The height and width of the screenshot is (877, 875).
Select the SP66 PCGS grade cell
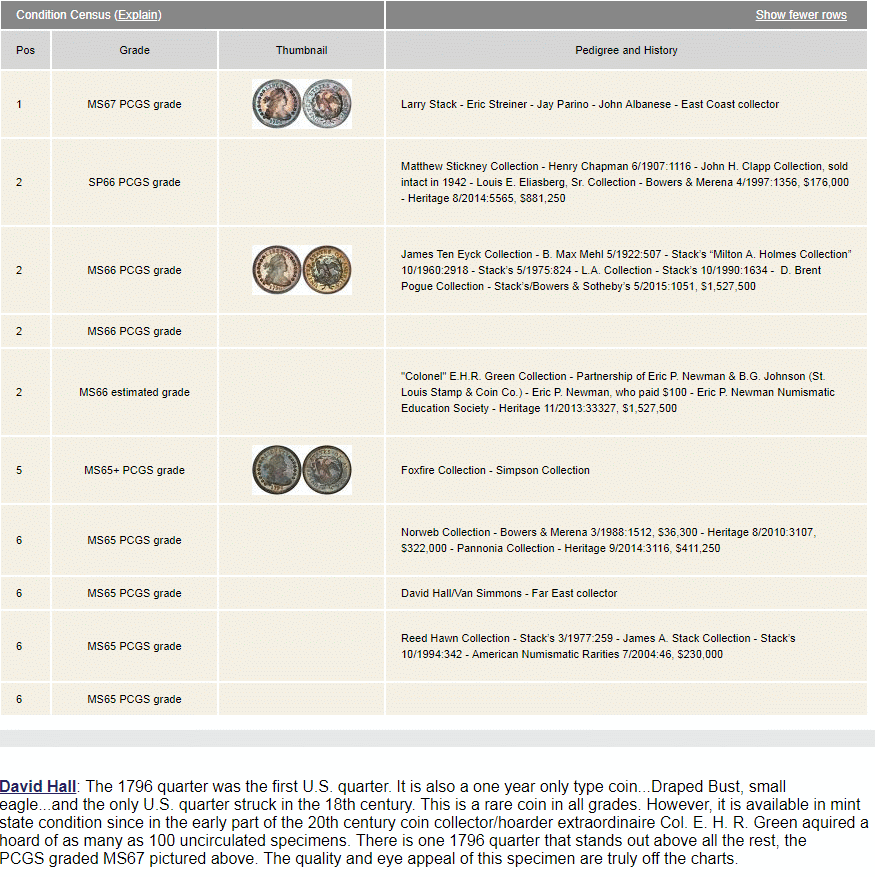[x=134, y=182]
